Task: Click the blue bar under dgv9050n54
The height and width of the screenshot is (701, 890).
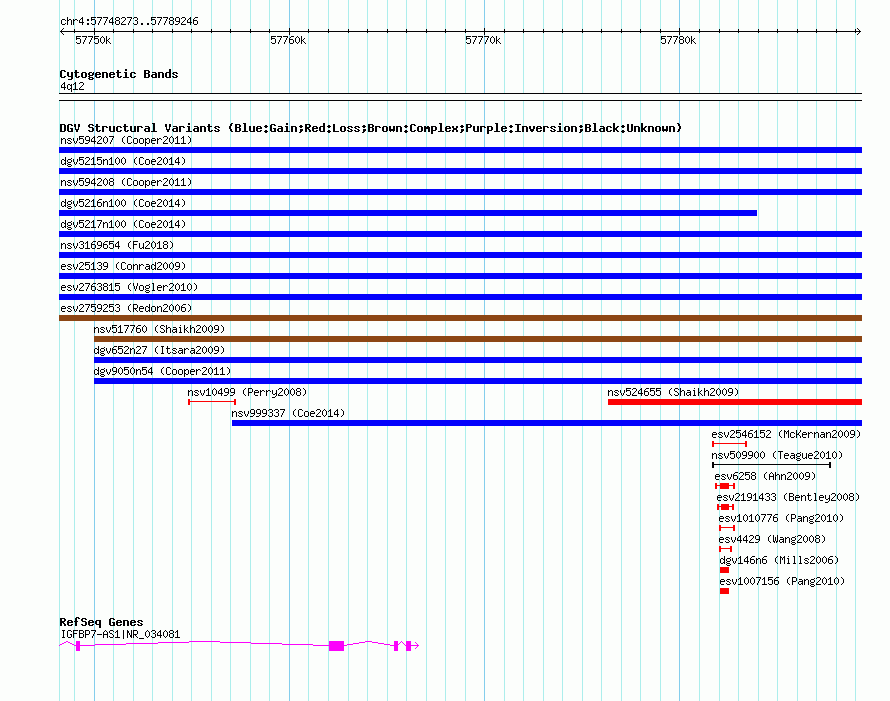Action: pyautogui.click(x=478, y=381)
